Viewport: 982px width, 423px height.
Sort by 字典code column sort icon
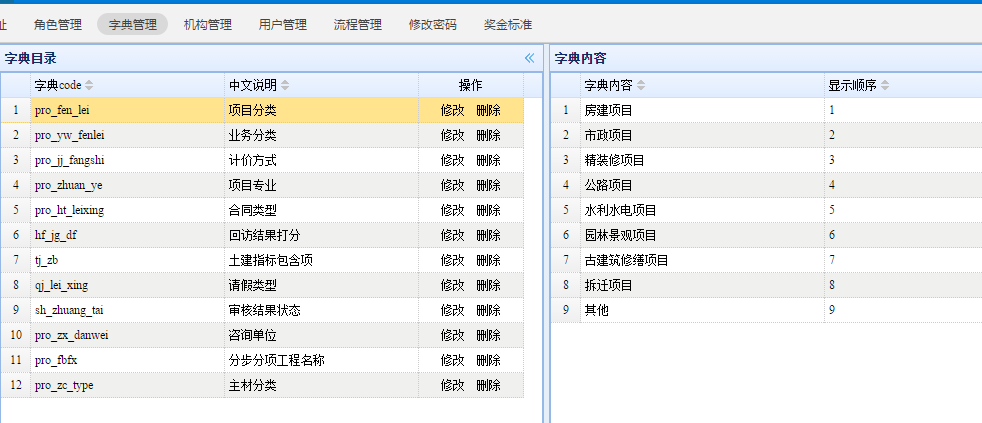pos(89,85)
